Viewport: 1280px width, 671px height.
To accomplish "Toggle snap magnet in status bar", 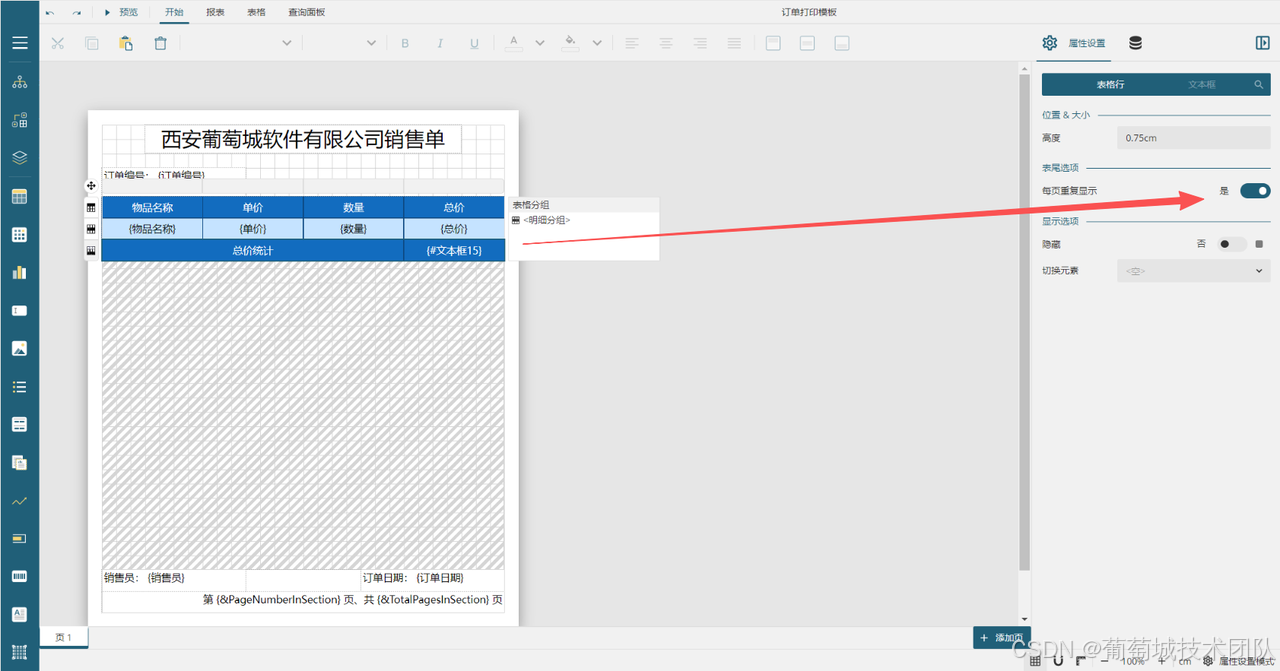I will (1058, 661).
